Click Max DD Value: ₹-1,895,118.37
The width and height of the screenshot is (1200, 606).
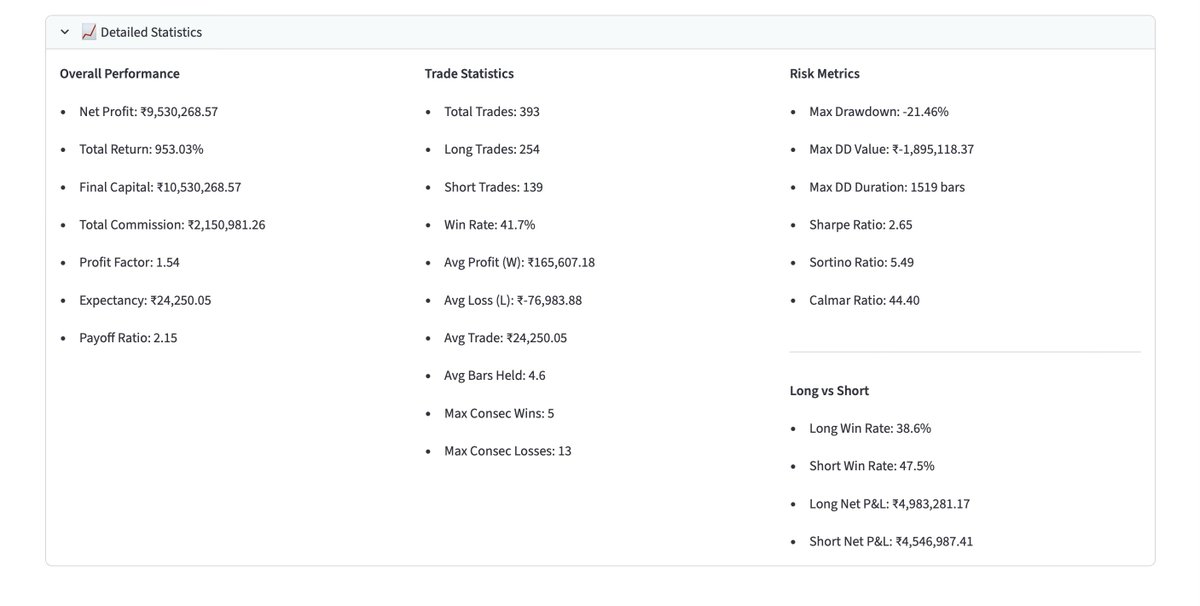(x=892, y=149)
